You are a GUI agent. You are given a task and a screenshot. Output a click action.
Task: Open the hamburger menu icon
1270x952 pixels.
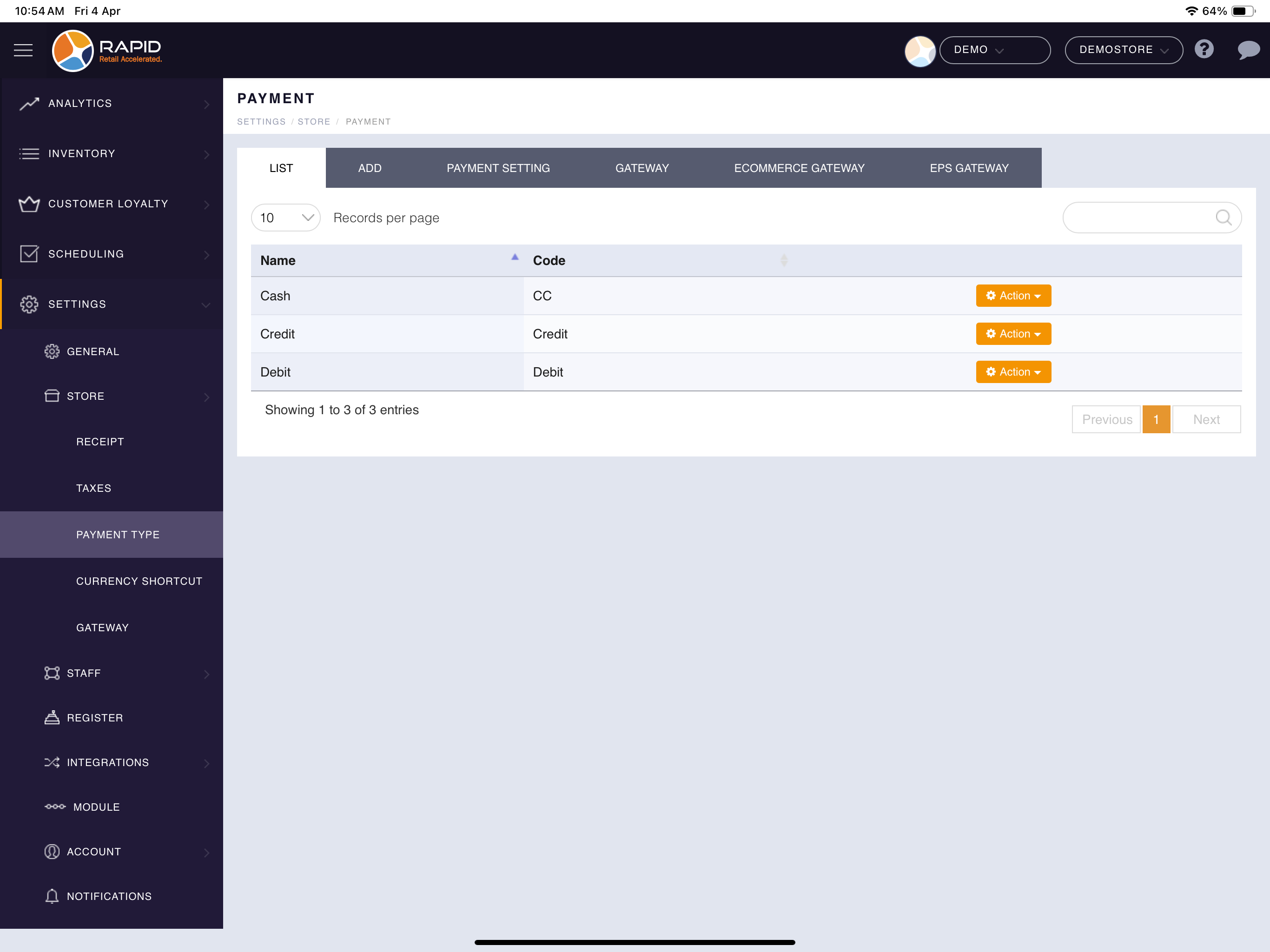(x=23, y=50)
